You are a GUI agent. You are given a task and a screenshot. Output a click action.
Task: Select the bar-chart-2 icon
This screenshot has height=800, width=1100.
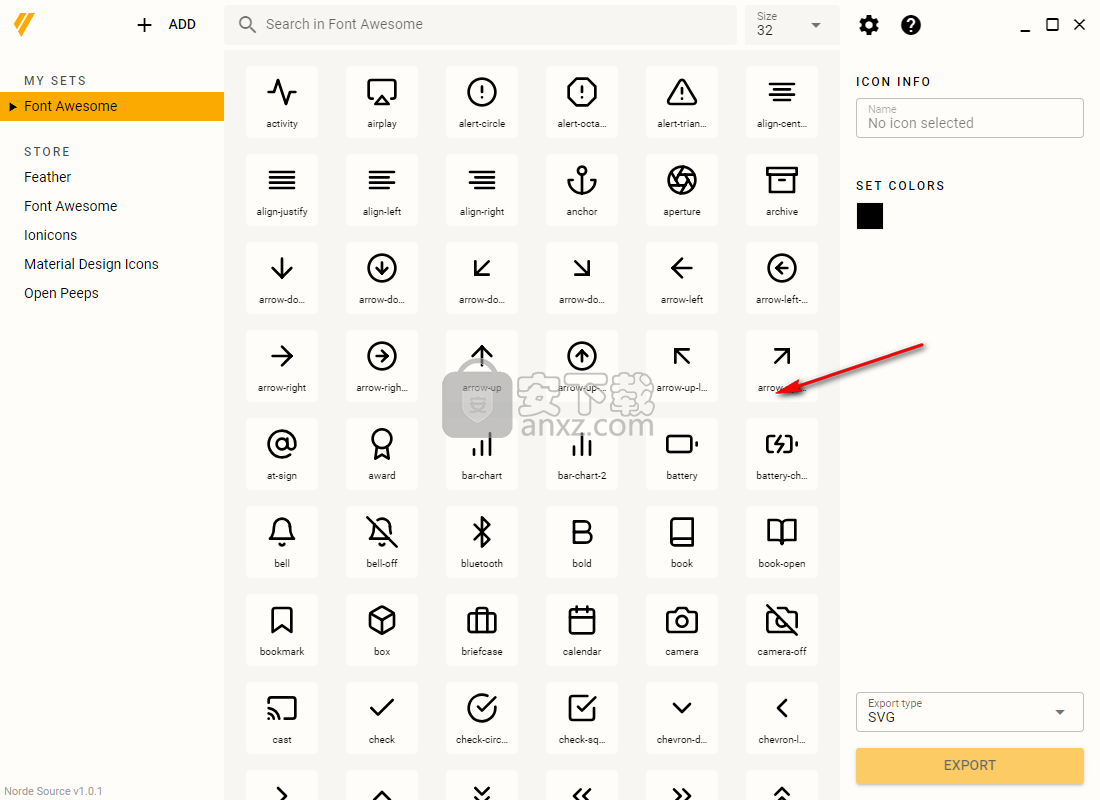coord(582,453)
